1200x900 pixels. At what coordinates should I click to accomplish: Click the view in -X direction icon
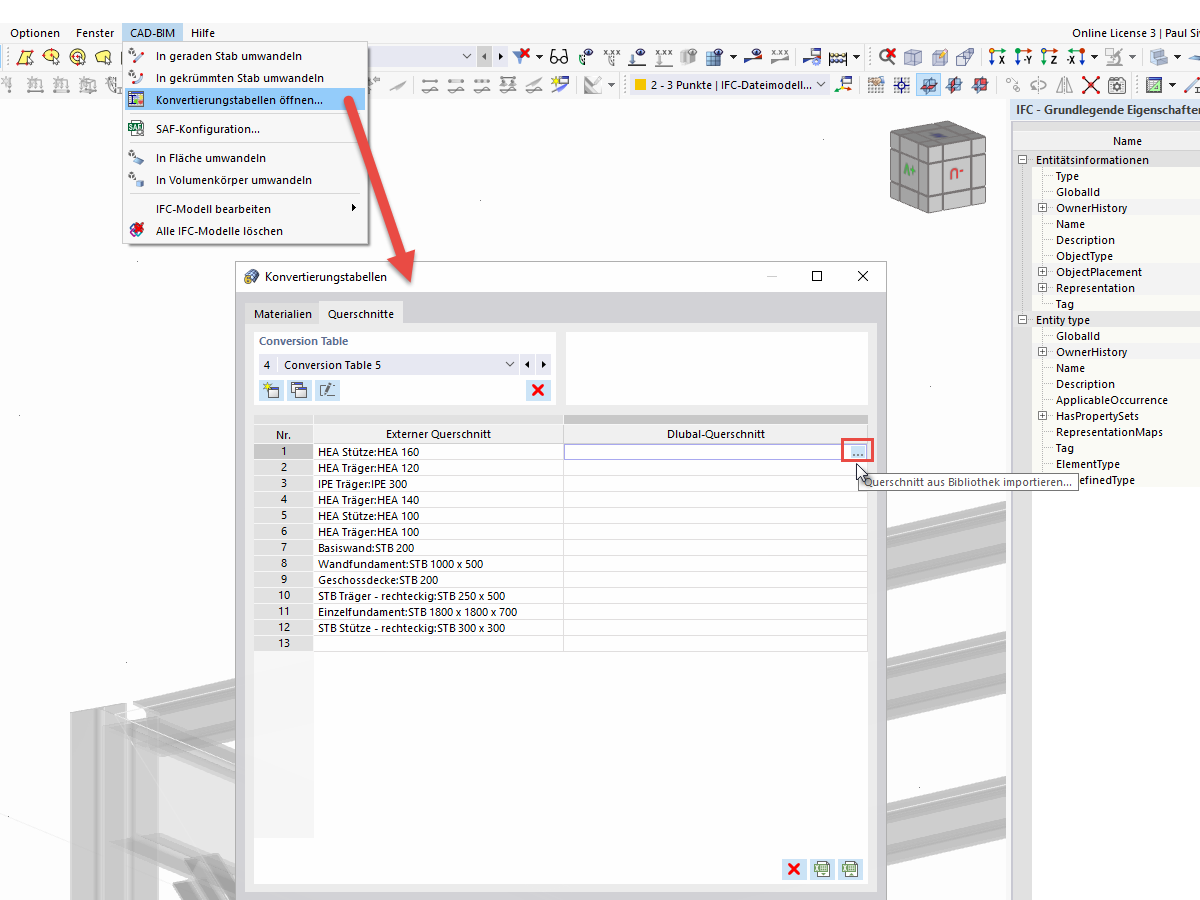tap(1076, 56)
